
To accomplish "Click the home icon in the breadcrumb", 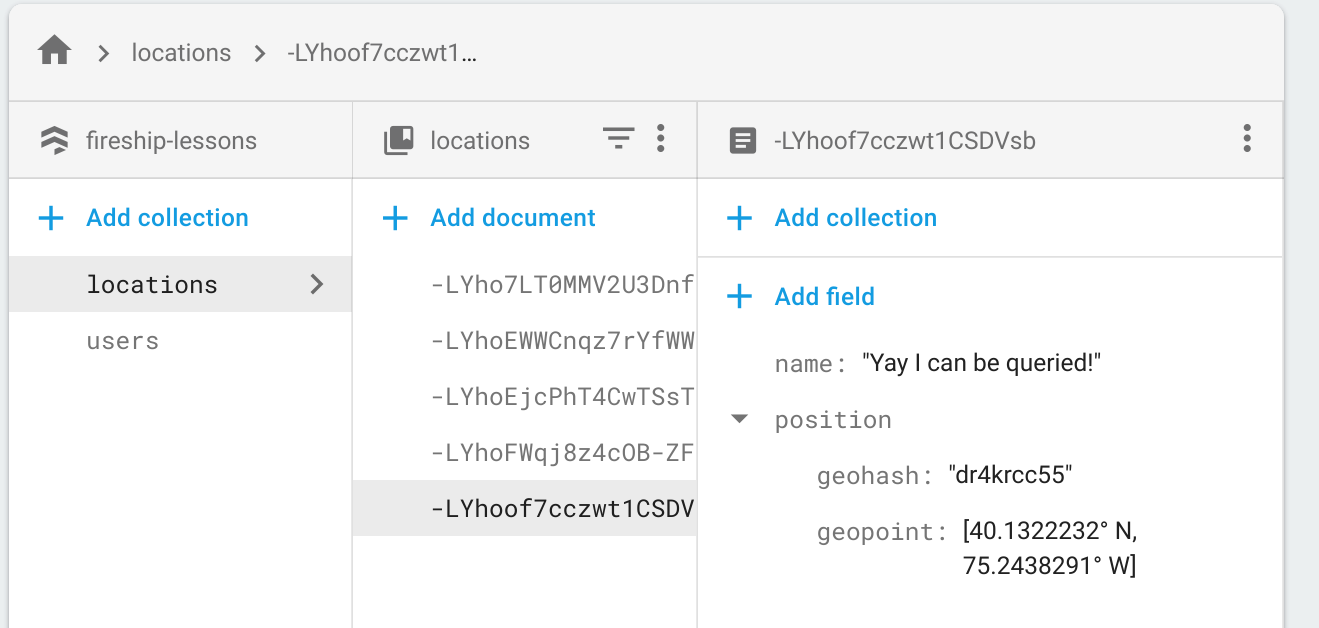I will coord(54,52).
